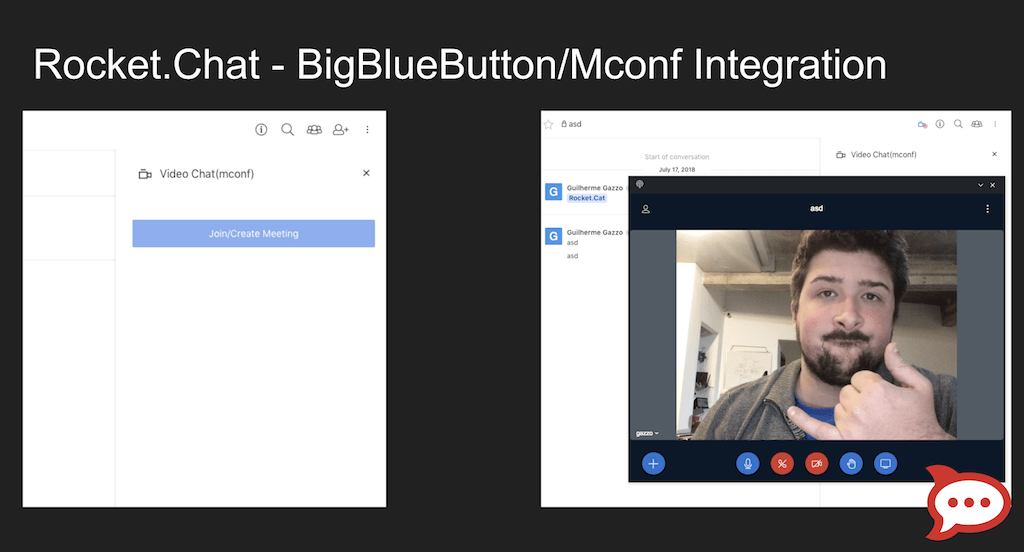Click the Guilherme Gazzo avatar beside asd messages
This screenshot has height=552, width=1024.
553,236
